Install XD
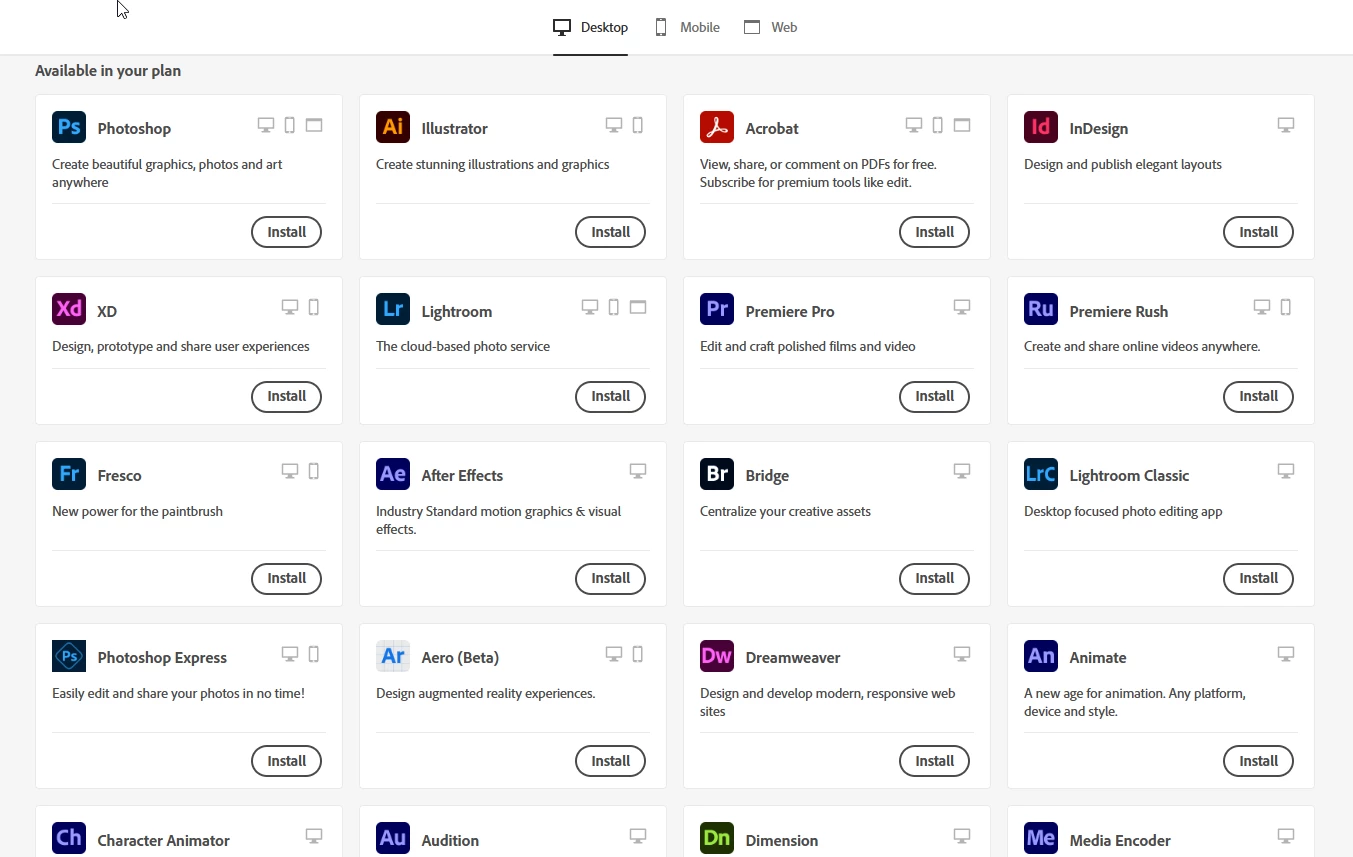 coord(286,396)
